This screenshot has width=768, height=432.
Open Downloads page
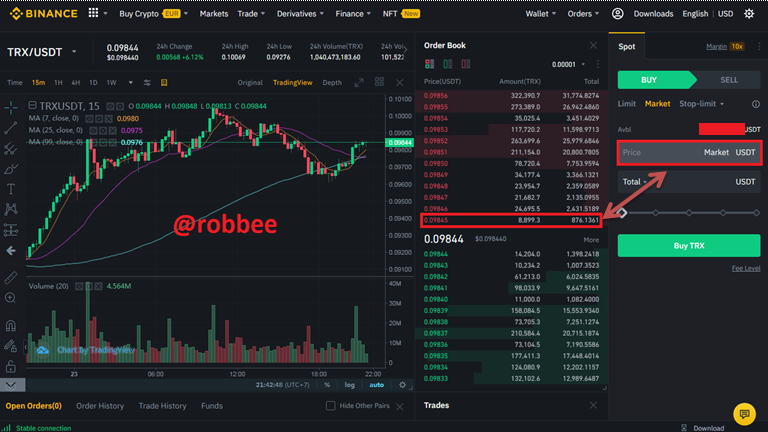tap(653, 14)
